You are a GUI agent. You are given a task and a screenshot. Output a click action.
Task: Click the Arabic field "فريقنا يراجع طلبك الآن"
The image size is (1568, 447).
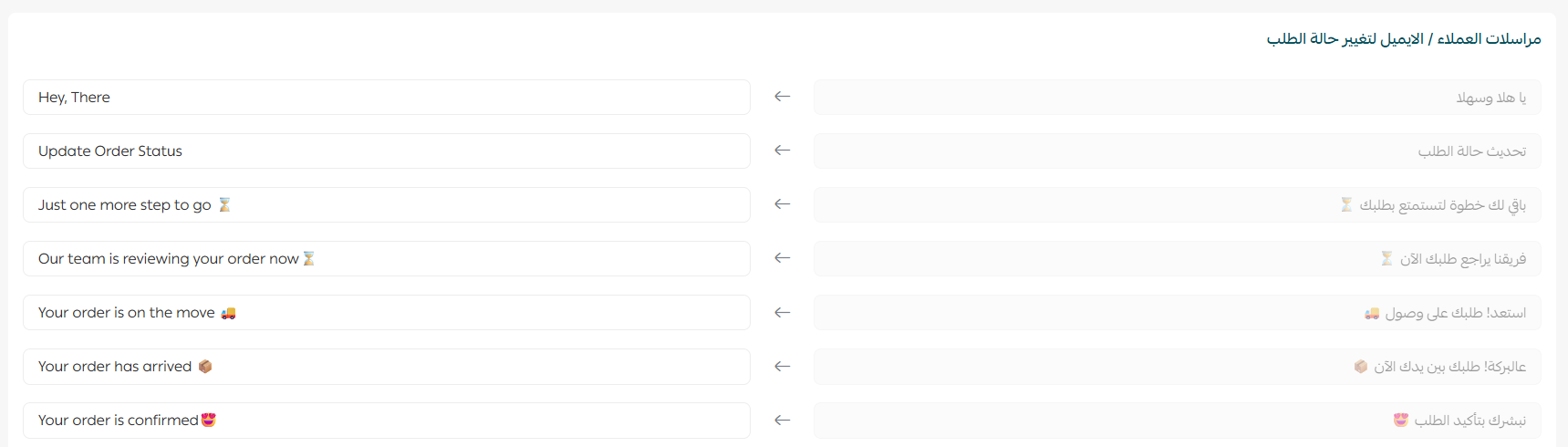click(1177, 258)
